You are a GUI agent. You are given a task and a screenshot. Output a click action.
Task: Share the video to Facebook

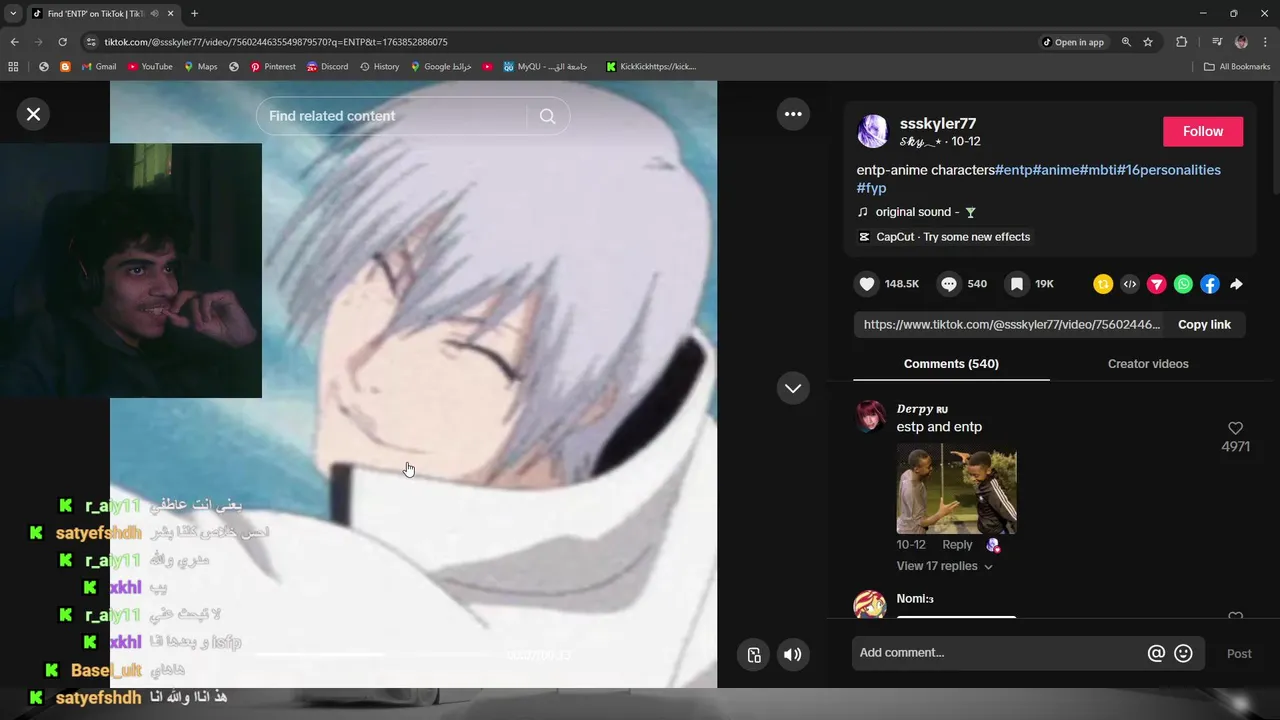coord(1210,284)
